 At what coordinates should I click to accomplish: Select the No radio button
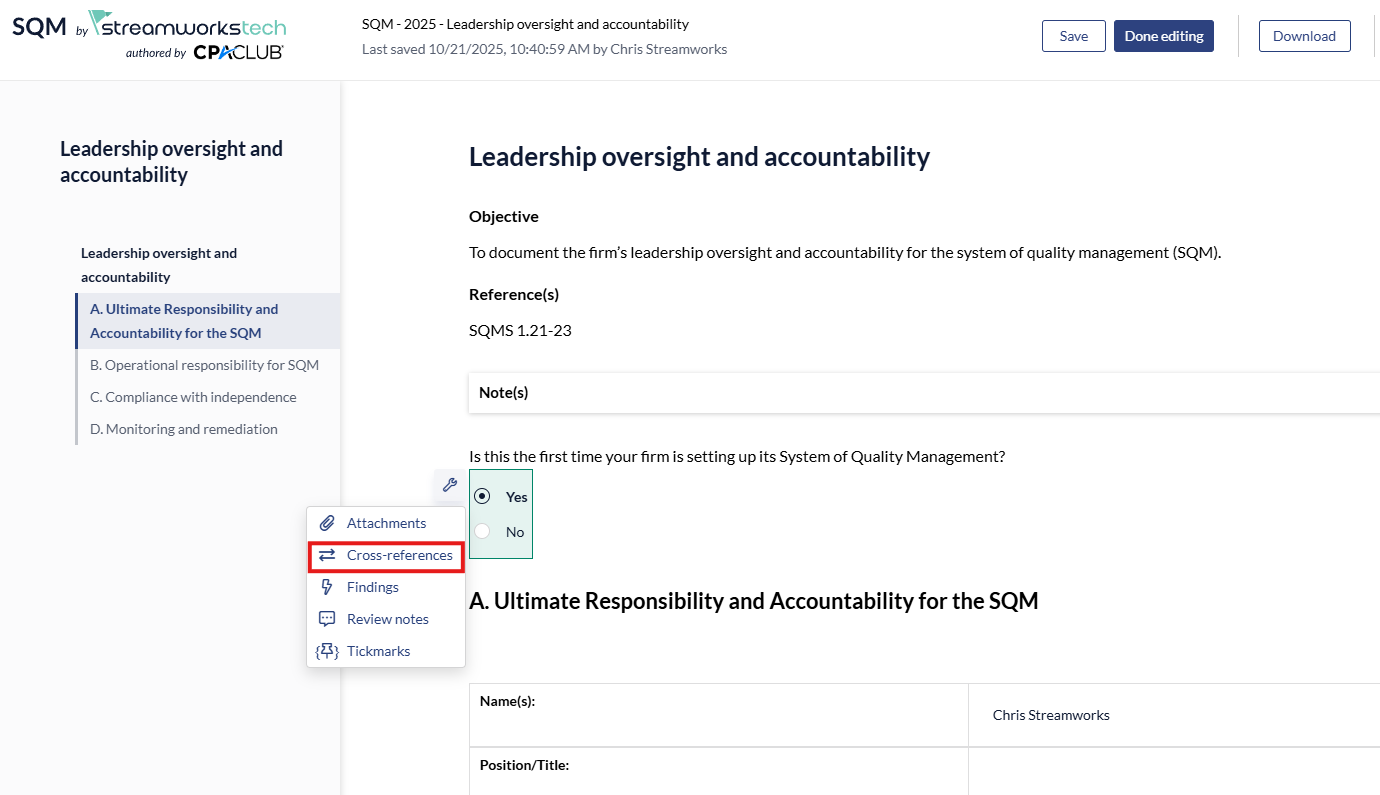(483, 531)
